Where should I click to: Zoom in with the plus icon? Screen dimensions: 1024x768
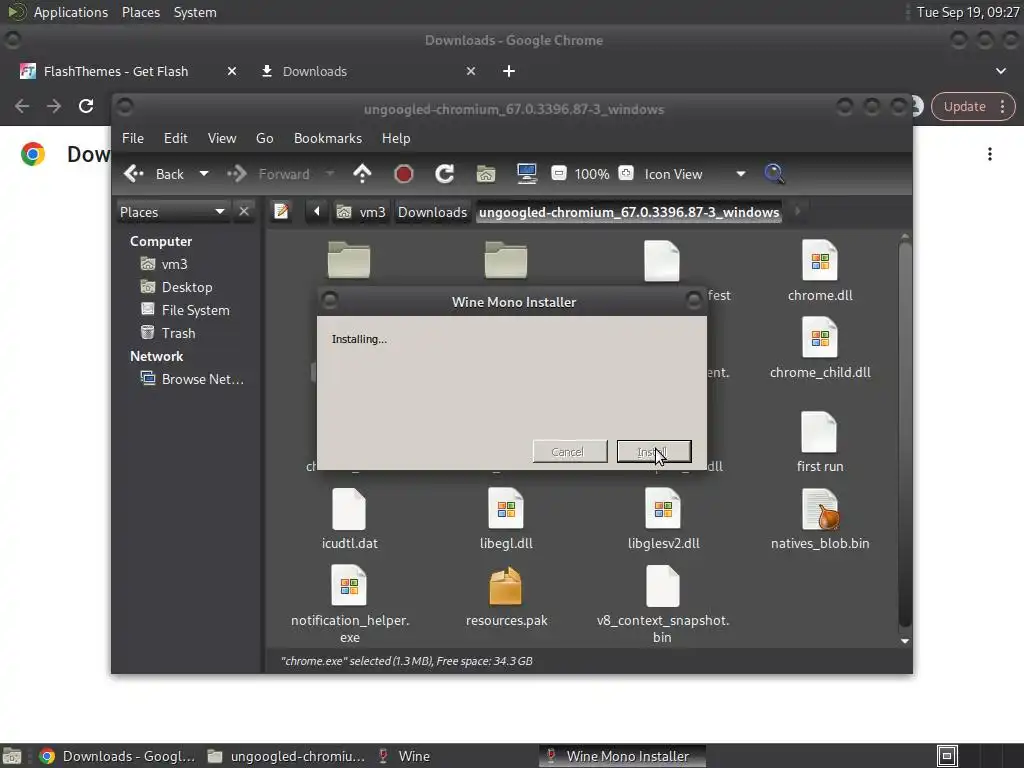point(626,174)
